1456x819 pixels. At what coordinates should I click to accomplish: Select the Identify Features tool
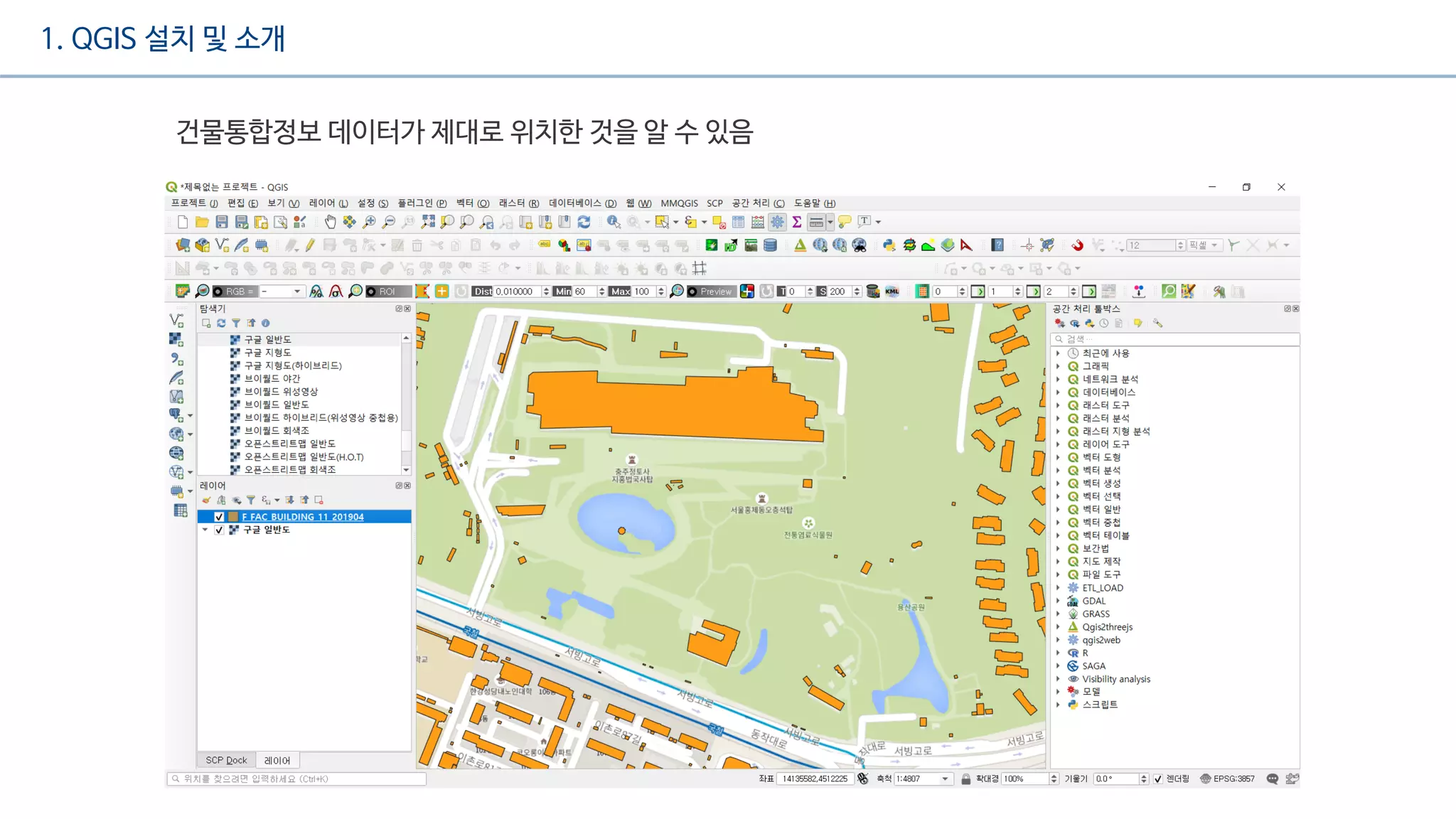[x=614, y=223]
